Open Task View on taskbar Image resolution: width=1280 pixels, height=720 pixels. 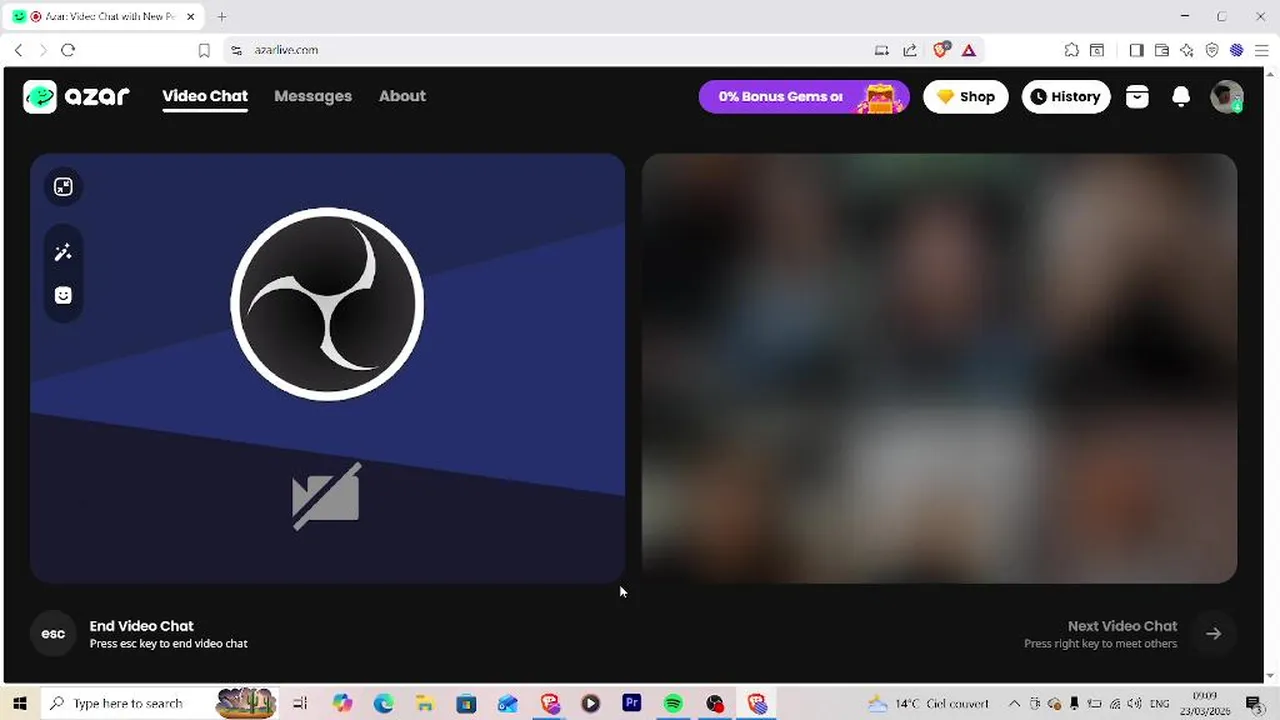coord(300,703)
